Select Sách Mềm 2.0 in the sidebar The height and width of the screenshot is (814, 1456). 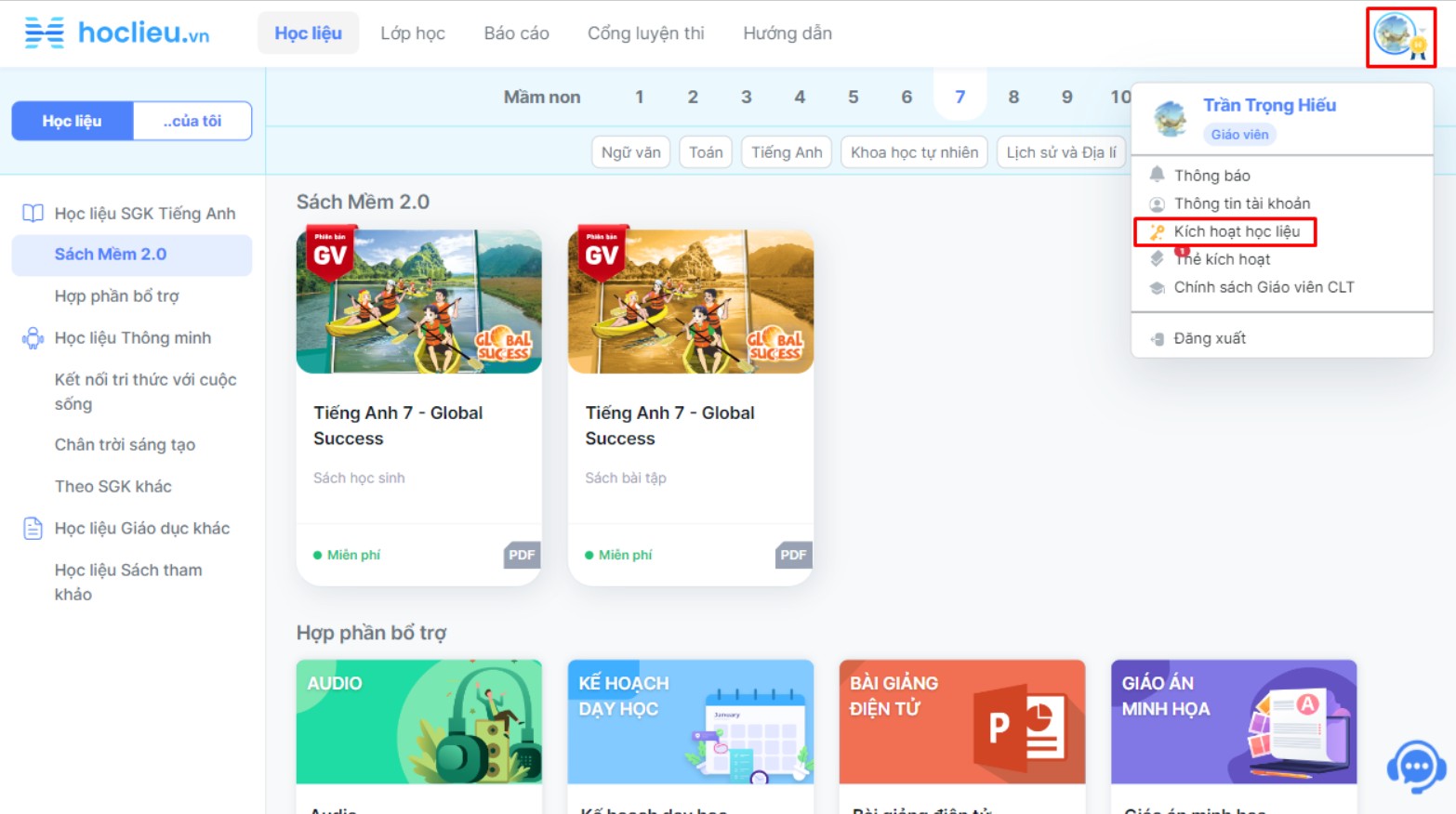tap(111, 255)
